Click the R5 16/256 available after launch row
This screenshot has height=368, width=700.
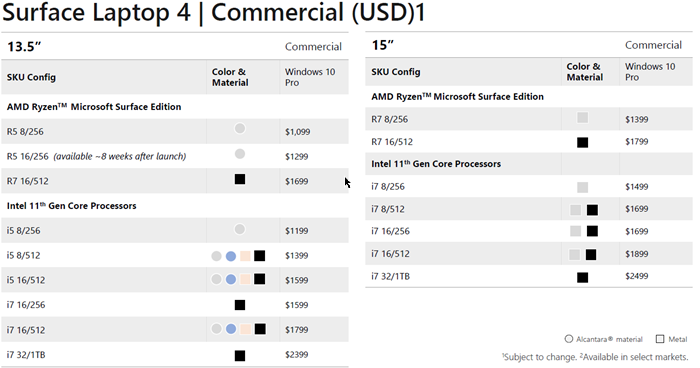pos(175,156)
